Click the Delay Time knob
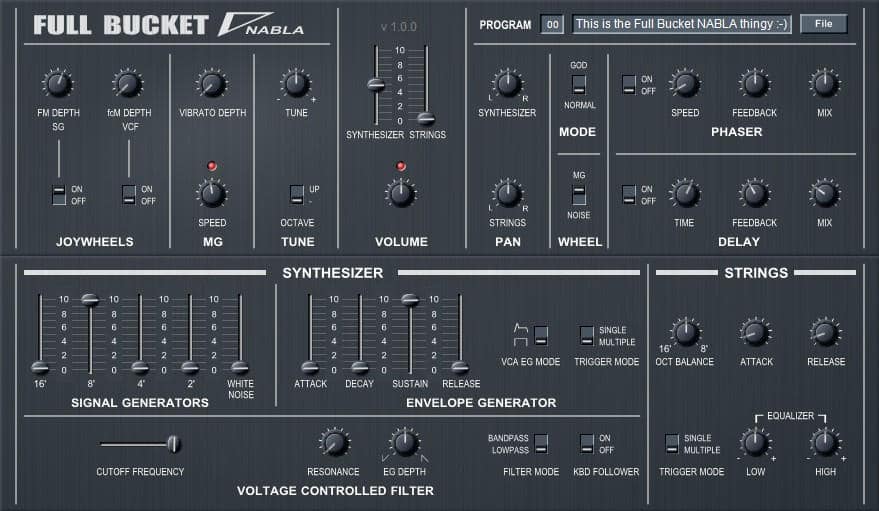This screenshot has width=879, height=511. [685, 194]
